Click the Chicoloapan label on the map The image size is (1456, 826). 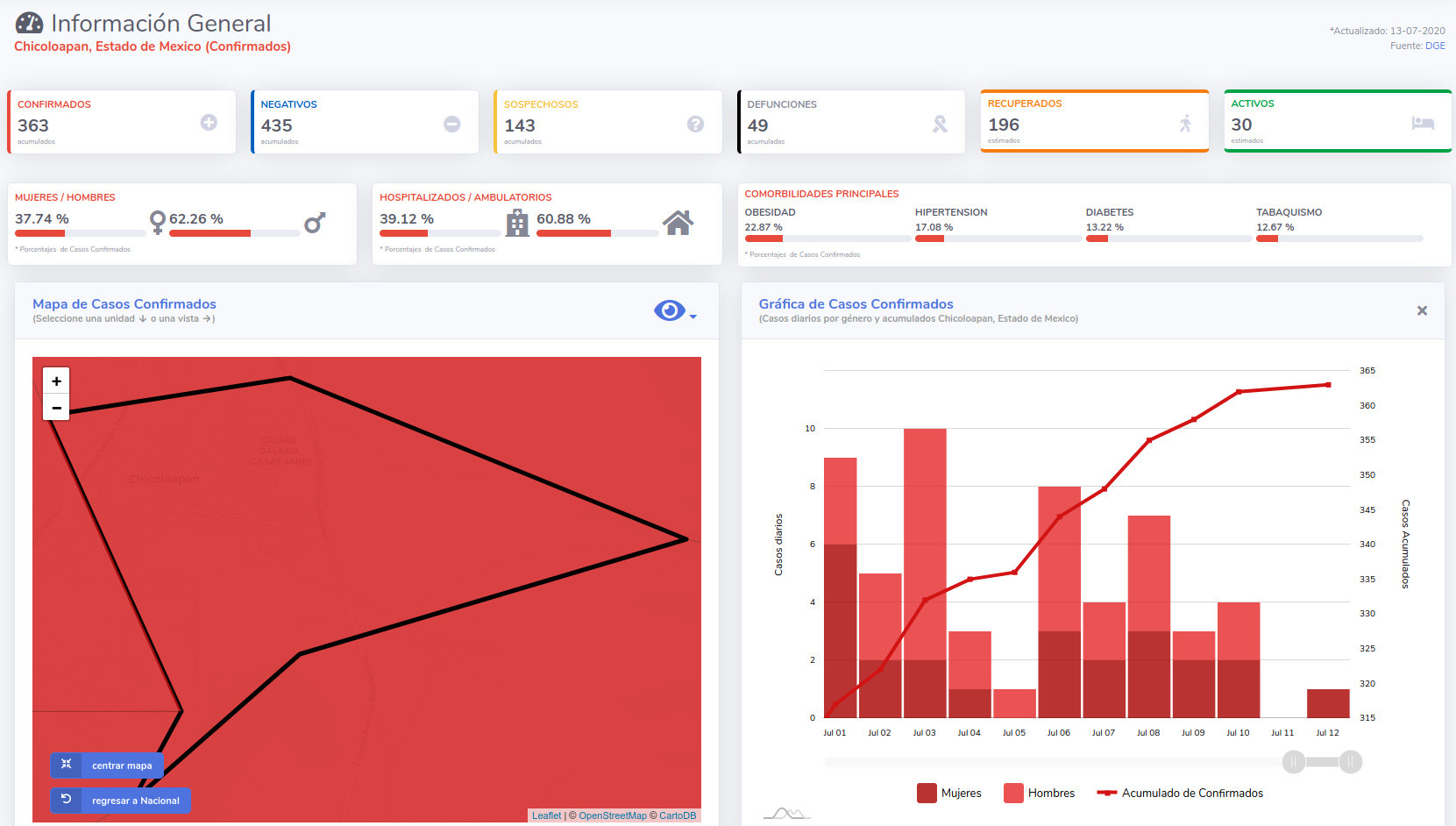pyautogui.click(x=164, y=480)
